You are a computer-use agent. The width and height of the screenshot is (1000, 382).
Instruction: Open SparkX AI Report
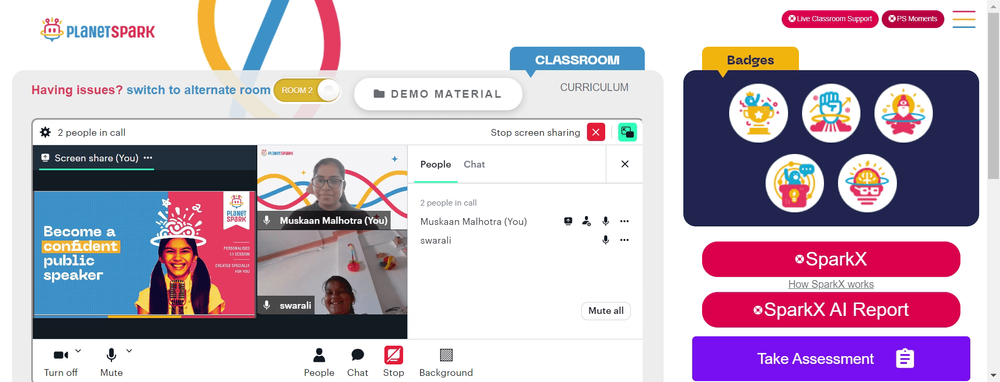830,310
